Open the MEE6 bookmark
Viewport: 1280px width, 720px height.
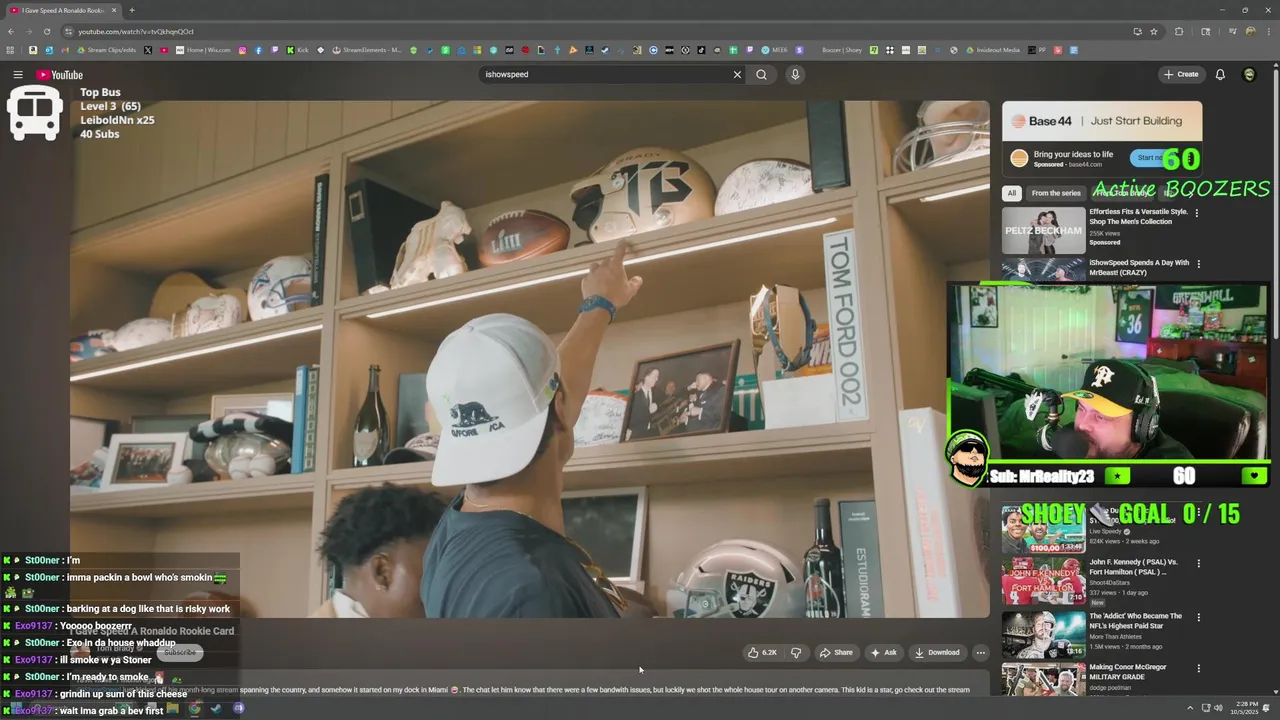click(774, 50)
